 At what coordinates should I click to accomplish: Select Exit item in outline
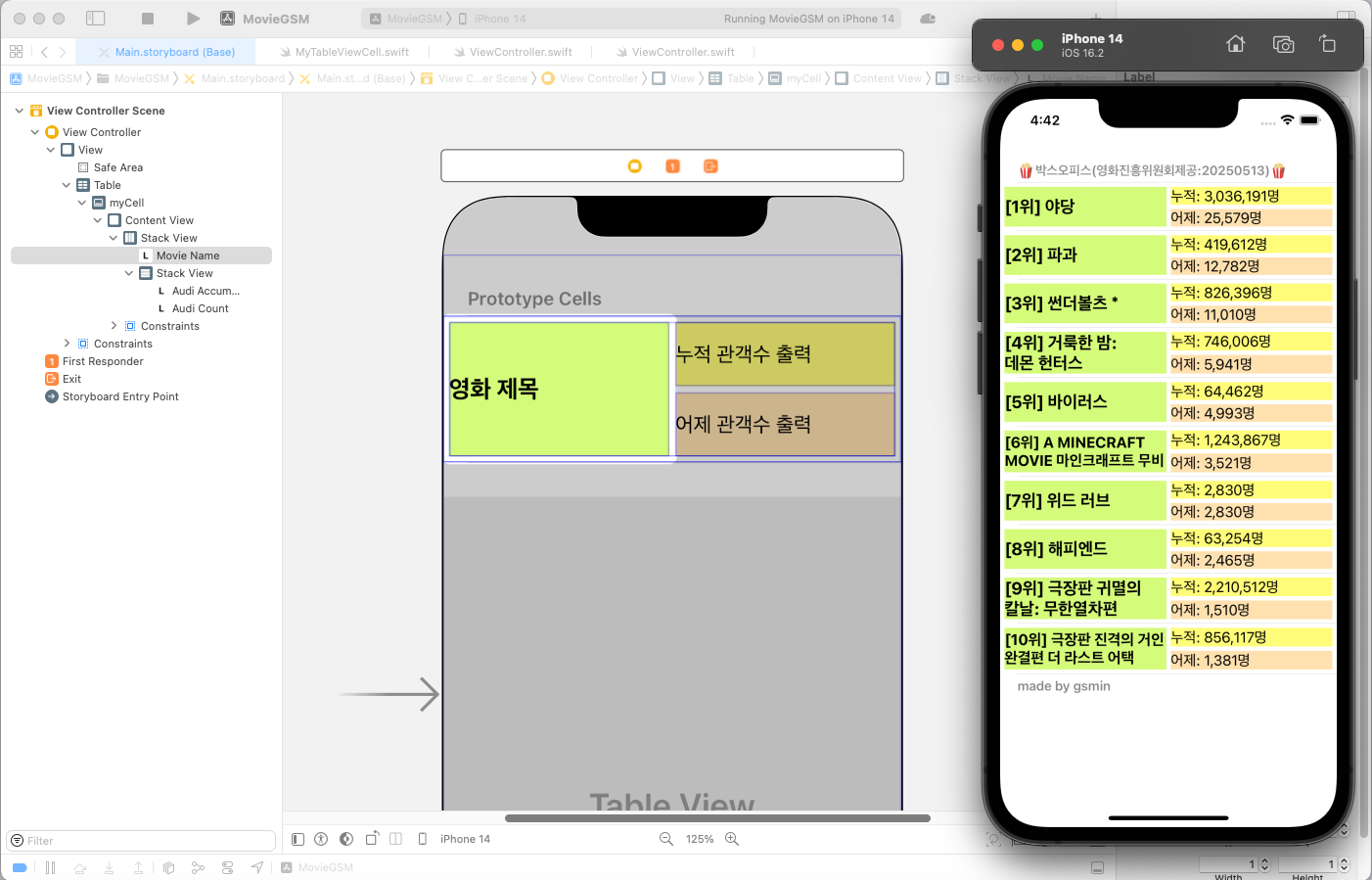[x=63, y=379]
